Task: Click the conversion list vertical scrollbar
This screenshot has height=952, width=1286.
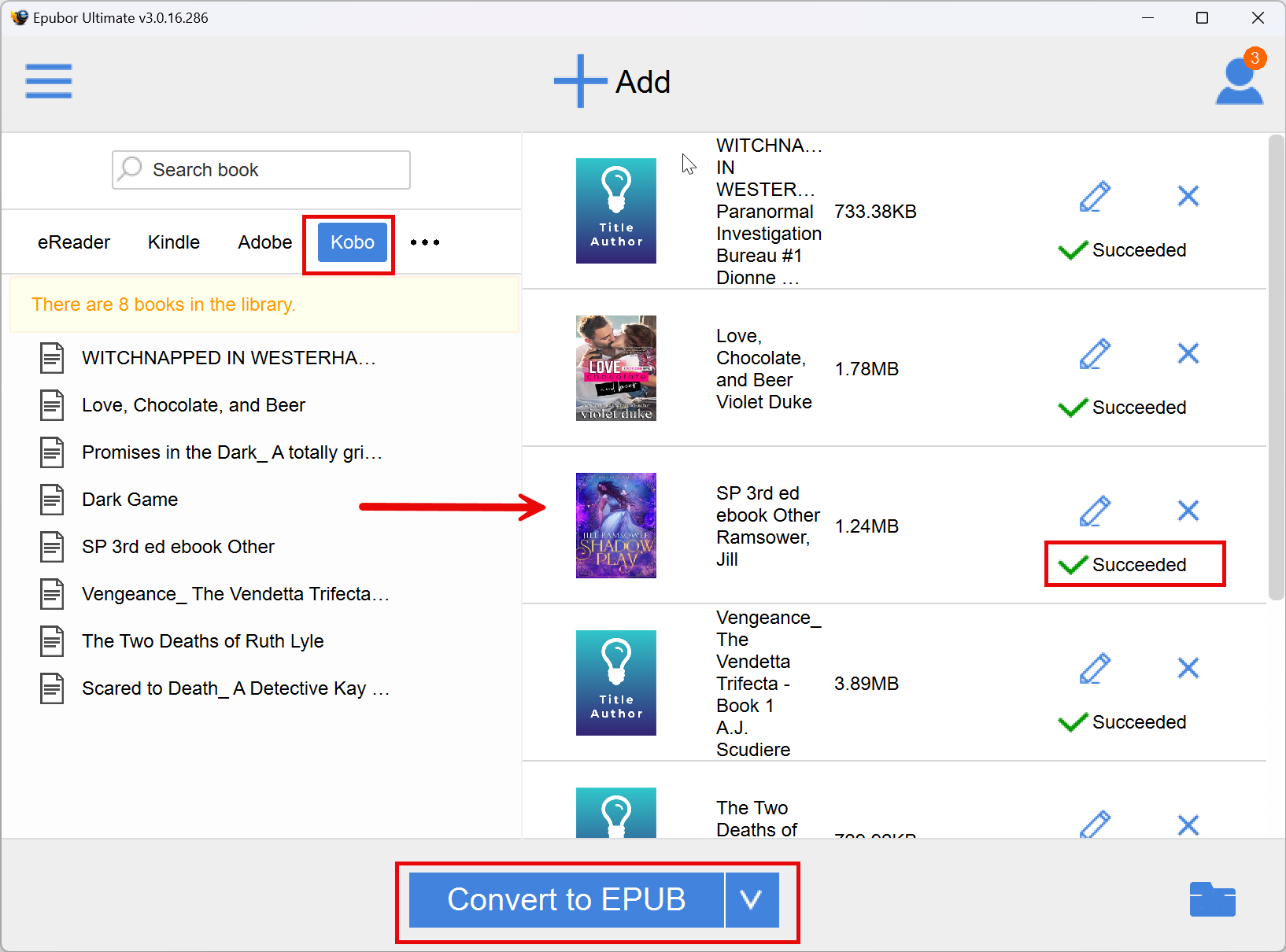Action: pos(1277,367)
